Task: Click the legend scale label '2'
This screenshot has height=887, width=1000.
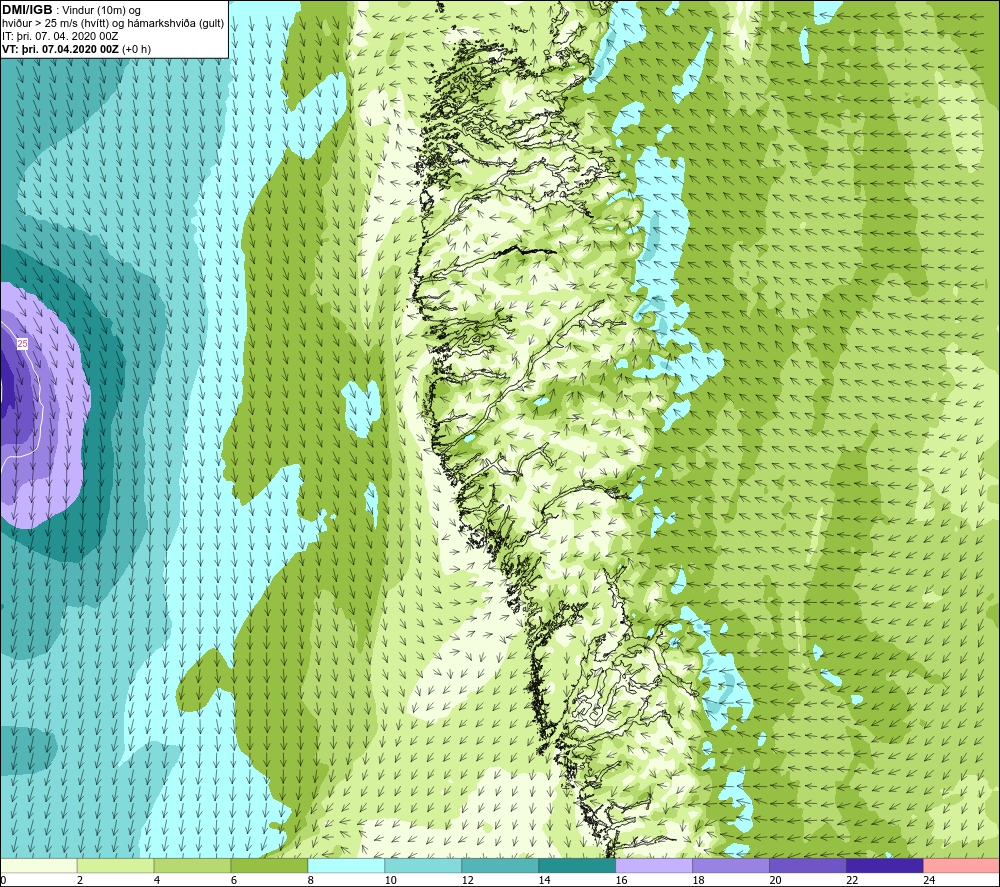Action: pos(80,880)
